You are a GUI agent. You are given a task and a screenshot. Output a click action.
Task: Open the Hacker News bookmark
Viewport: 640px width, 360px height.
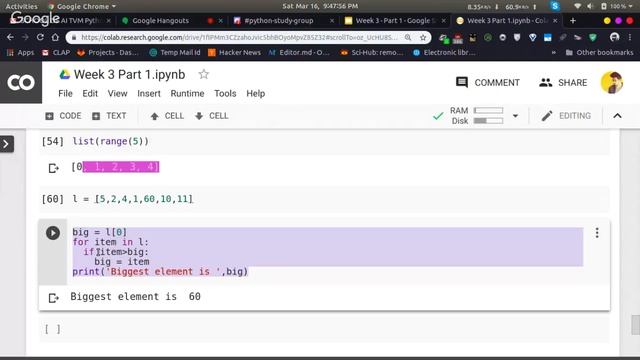pos(234,52)
